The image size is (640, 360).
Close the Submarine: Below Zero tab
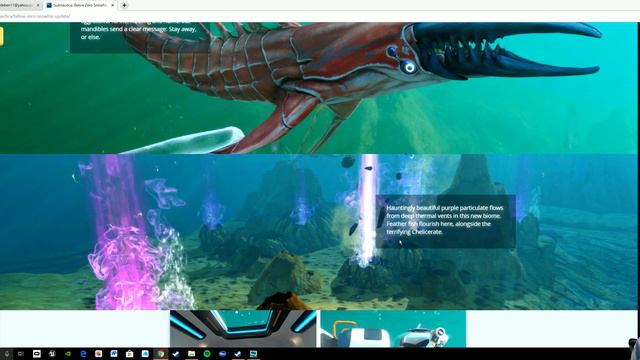point(113,5)
